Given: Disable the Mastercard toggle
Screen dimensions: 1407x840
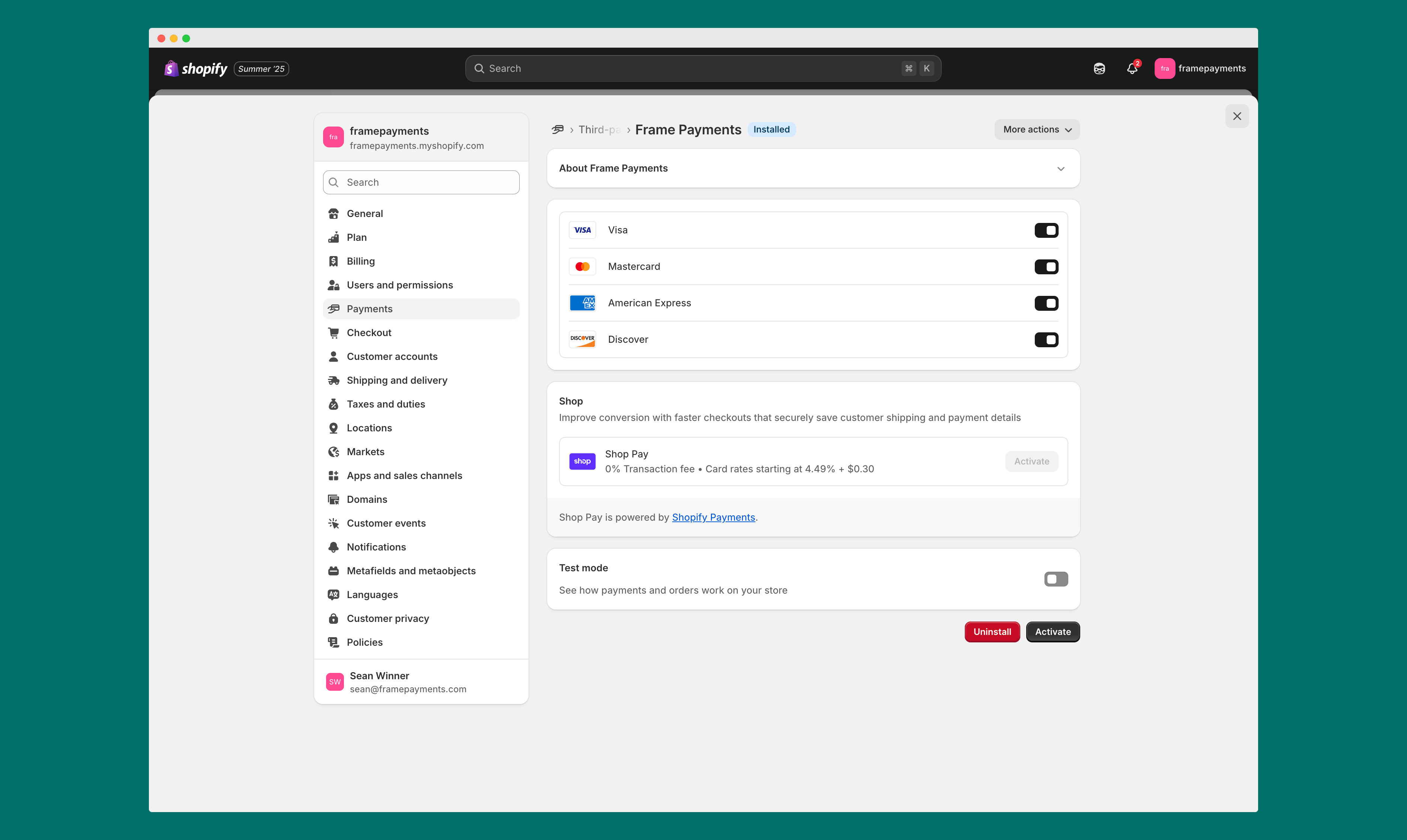Looking at the screenshot, I should pos(1046,266).
